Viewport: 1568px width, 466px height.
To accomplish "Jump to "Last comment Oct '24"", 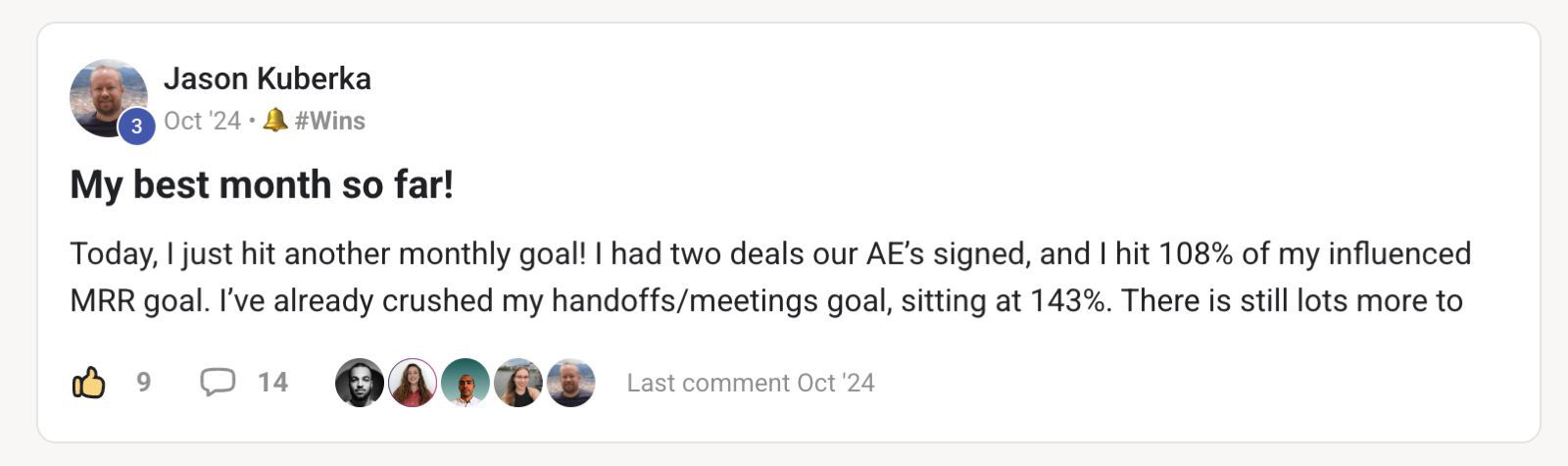I will point(750,383).
